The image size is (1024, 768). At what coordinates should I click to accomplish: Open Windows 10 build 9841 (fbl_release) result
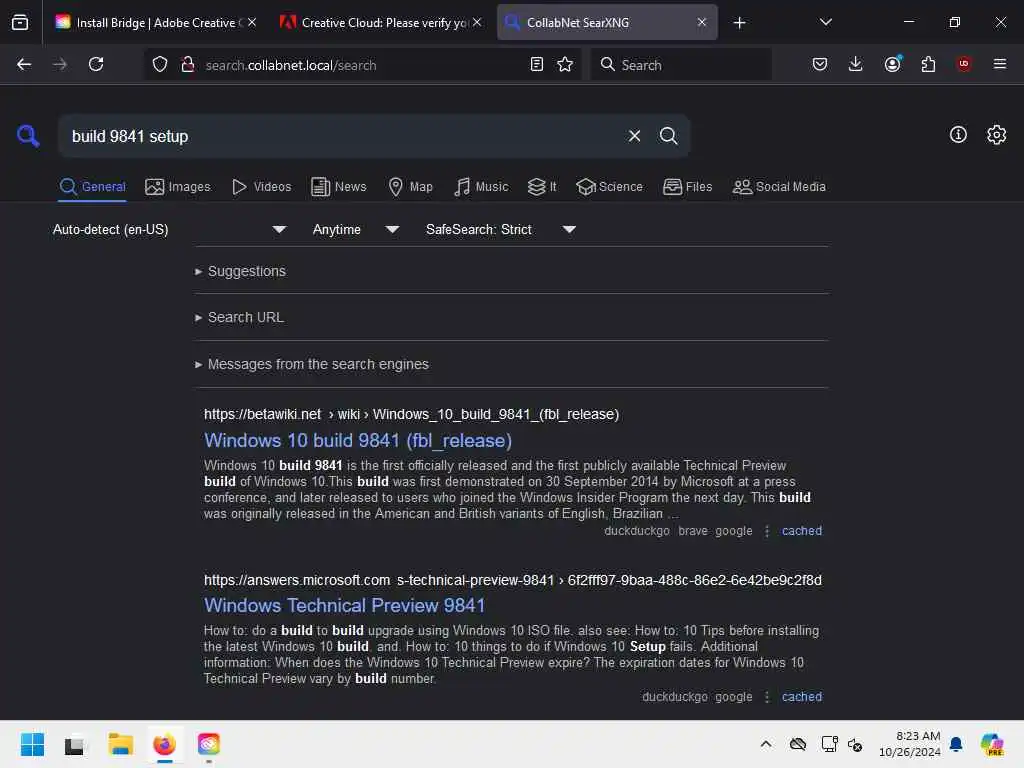tap(358, 441)
